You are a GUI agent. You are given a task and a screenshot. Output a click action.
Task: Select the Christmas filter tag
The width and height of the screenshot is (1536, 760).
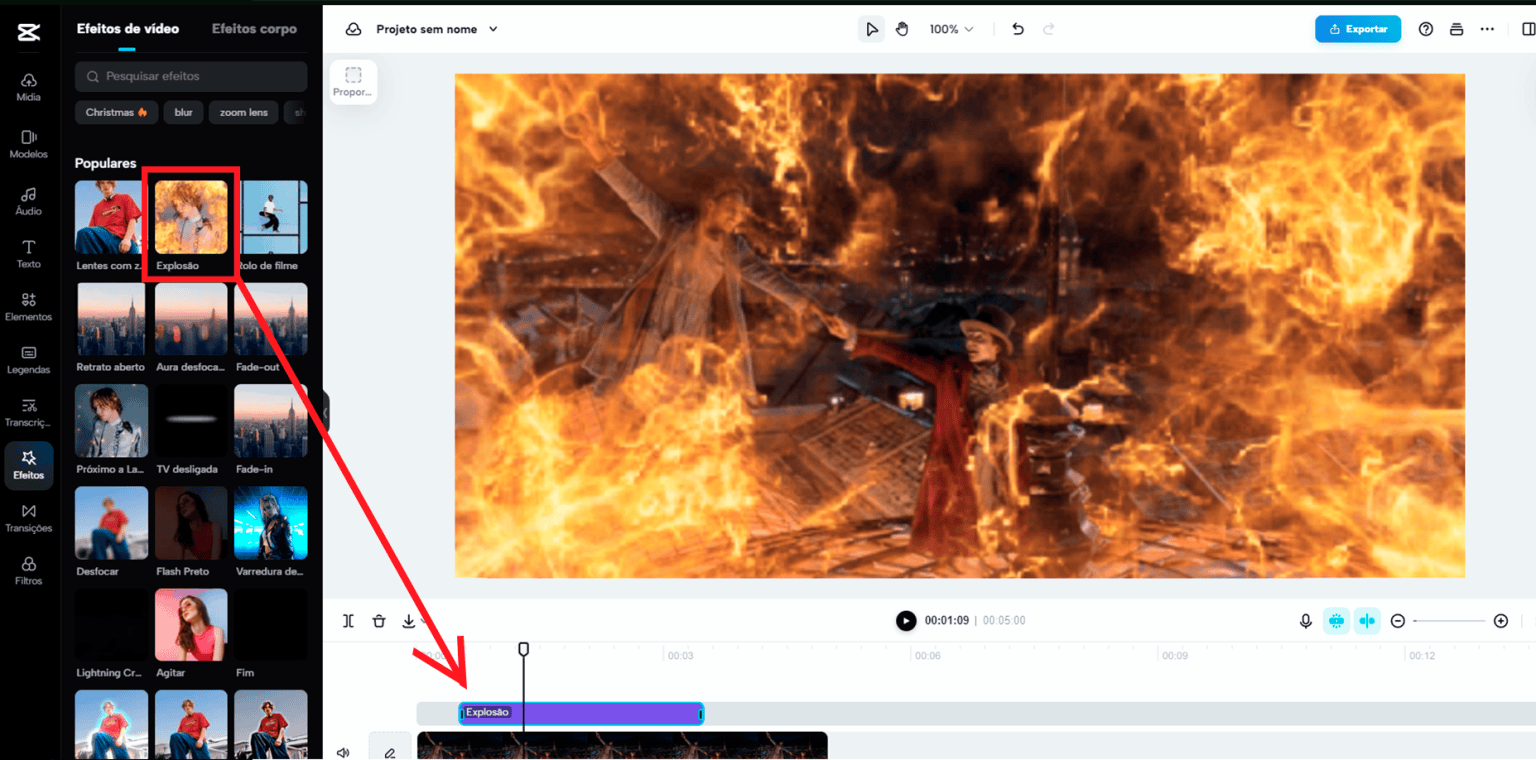click(x=116, y=112)
